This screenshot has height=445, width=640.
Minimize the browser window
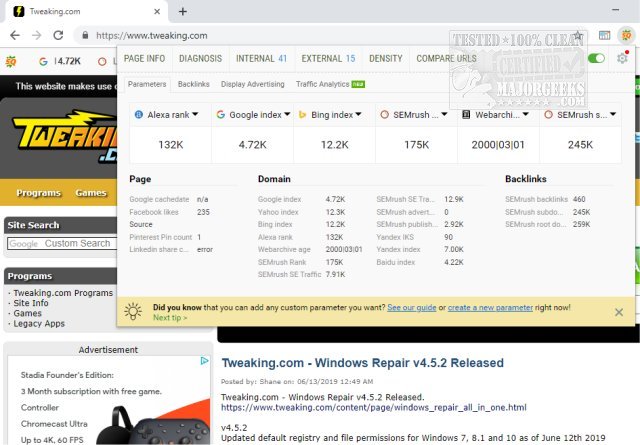pos(616,10)
